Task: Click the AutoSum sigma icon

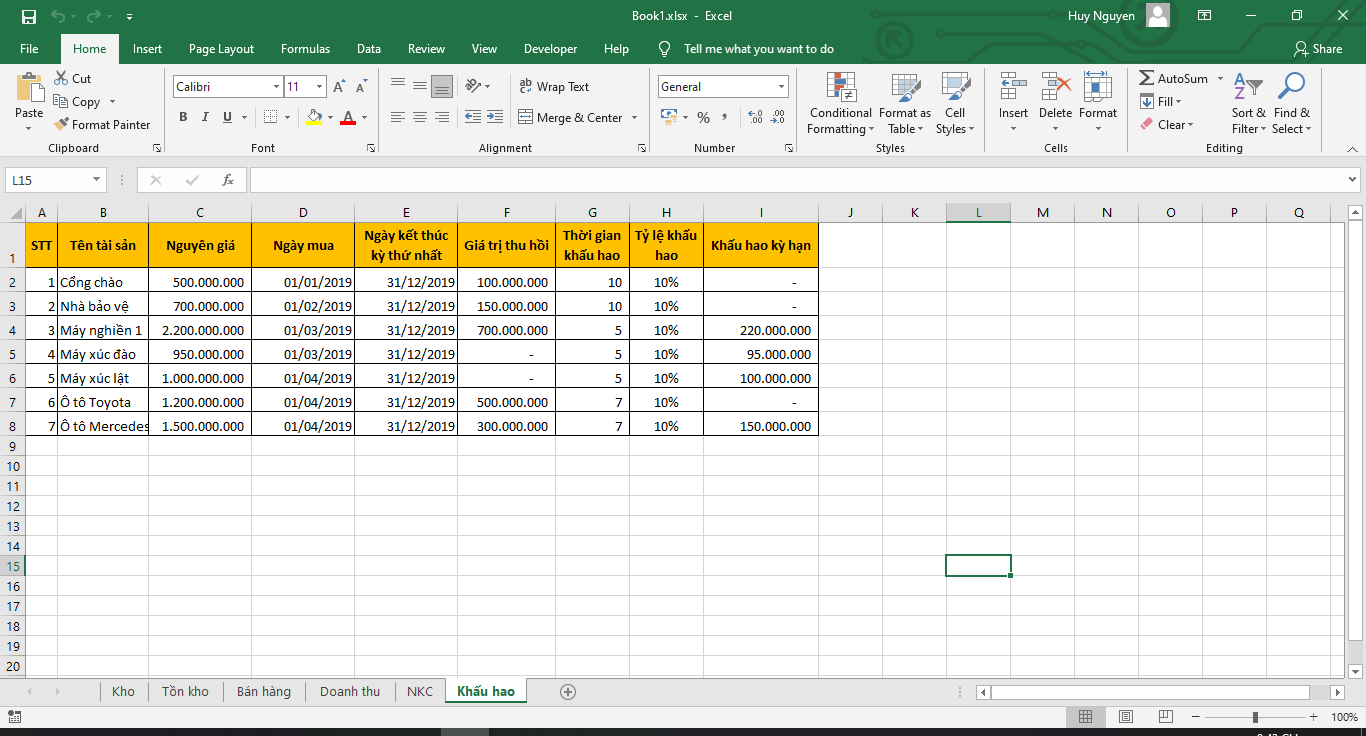Action: (x=1146, y=79)
